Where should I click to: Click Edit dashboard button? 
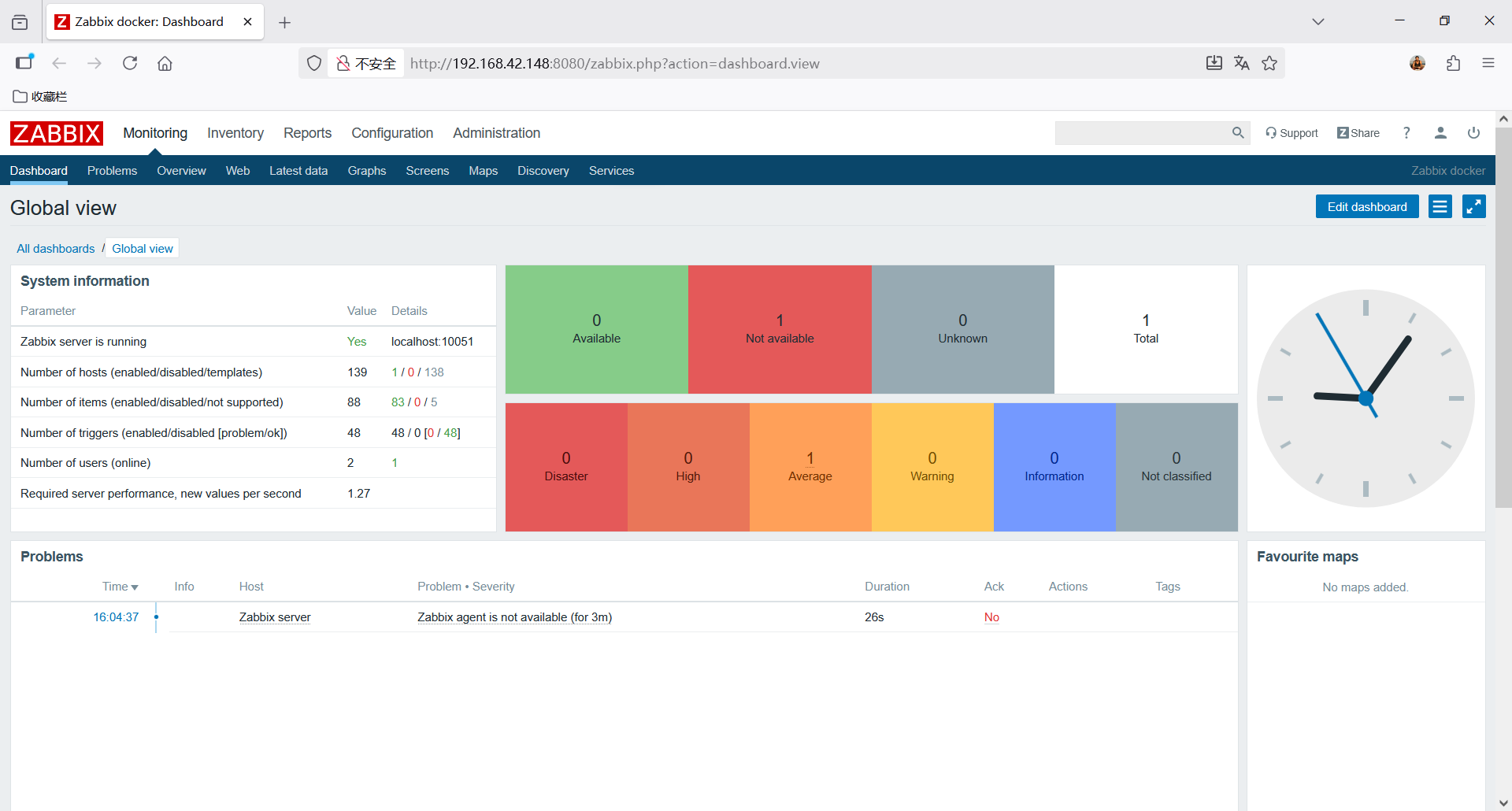[x=1367, y=206]
